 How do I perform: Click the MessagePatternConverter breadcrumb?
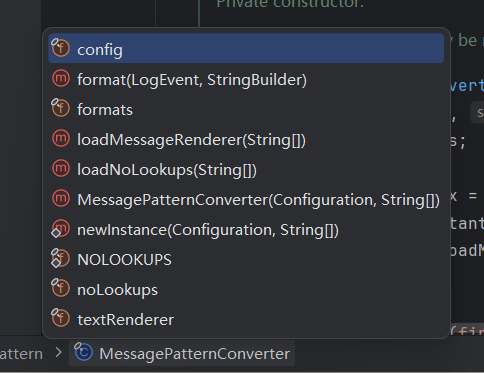[182, 353]
